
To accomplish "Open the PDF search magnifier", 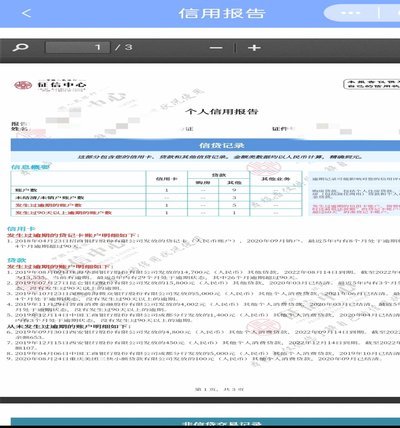I will point(21,48).
